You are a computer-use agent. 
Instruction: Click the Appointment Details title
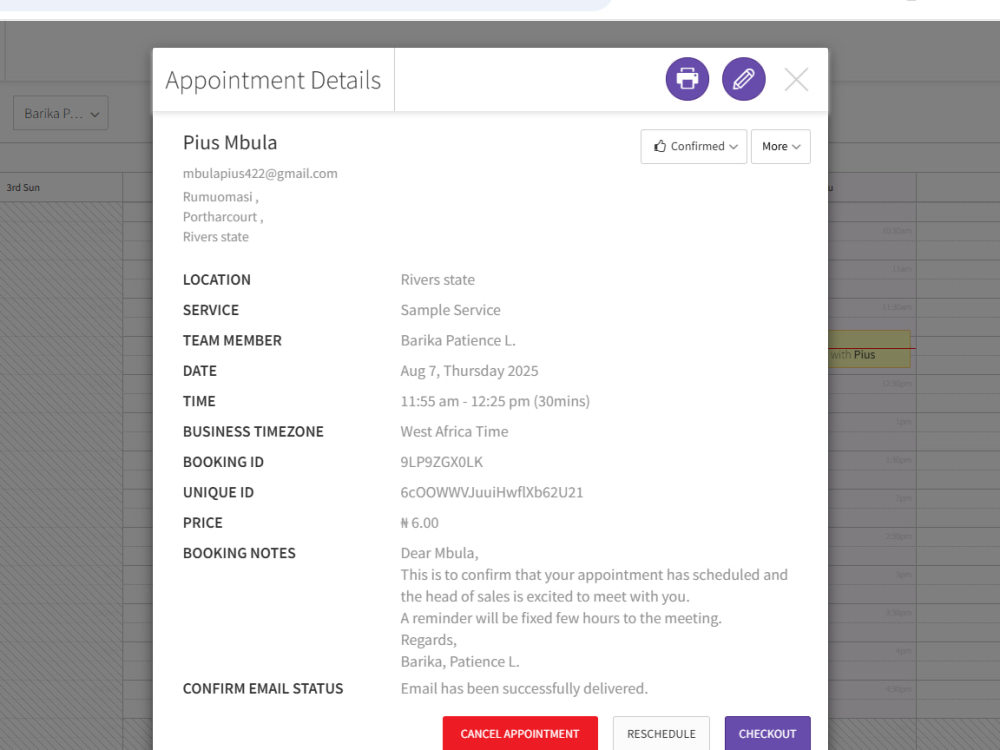[273, 80]
